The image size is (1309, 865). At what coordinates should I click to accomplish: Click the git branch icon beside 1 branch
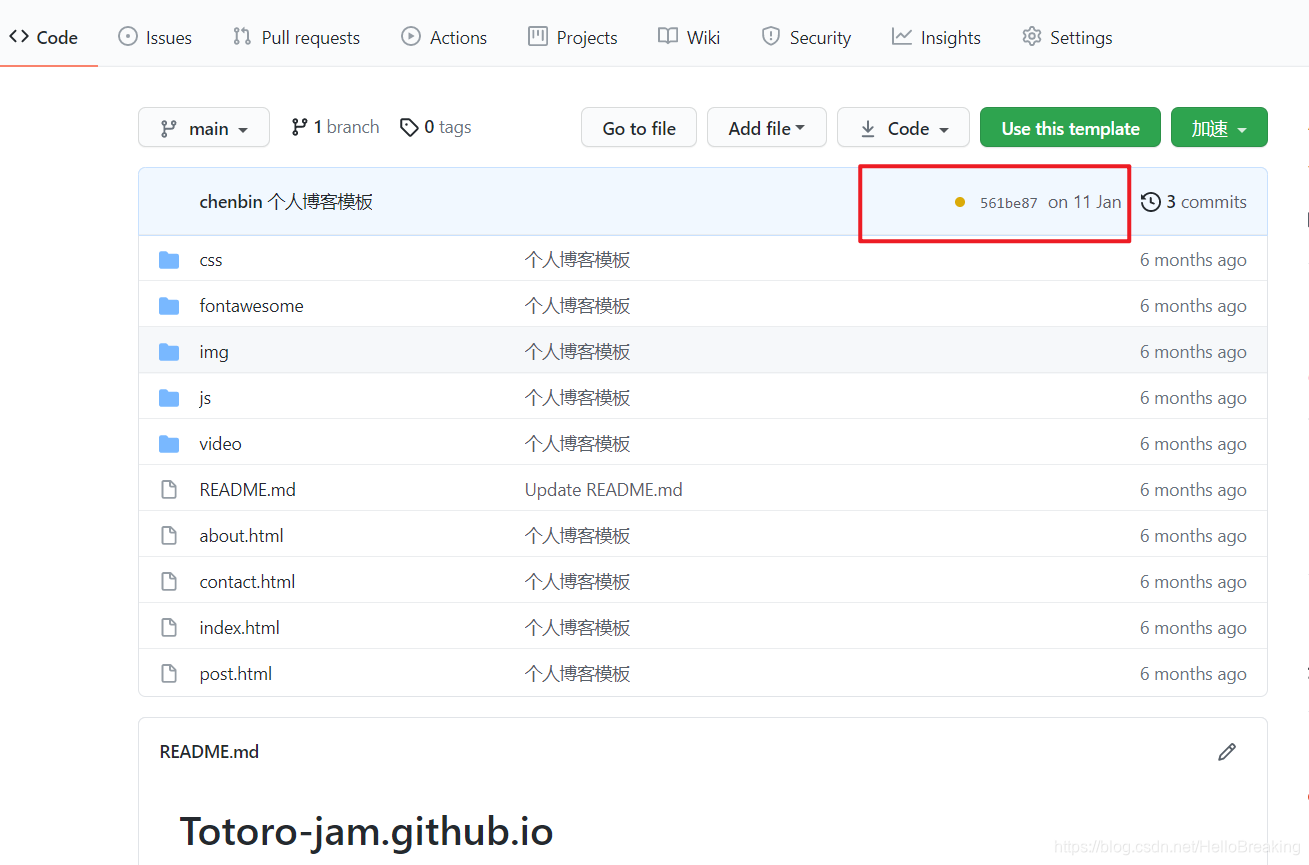[299, 127]
